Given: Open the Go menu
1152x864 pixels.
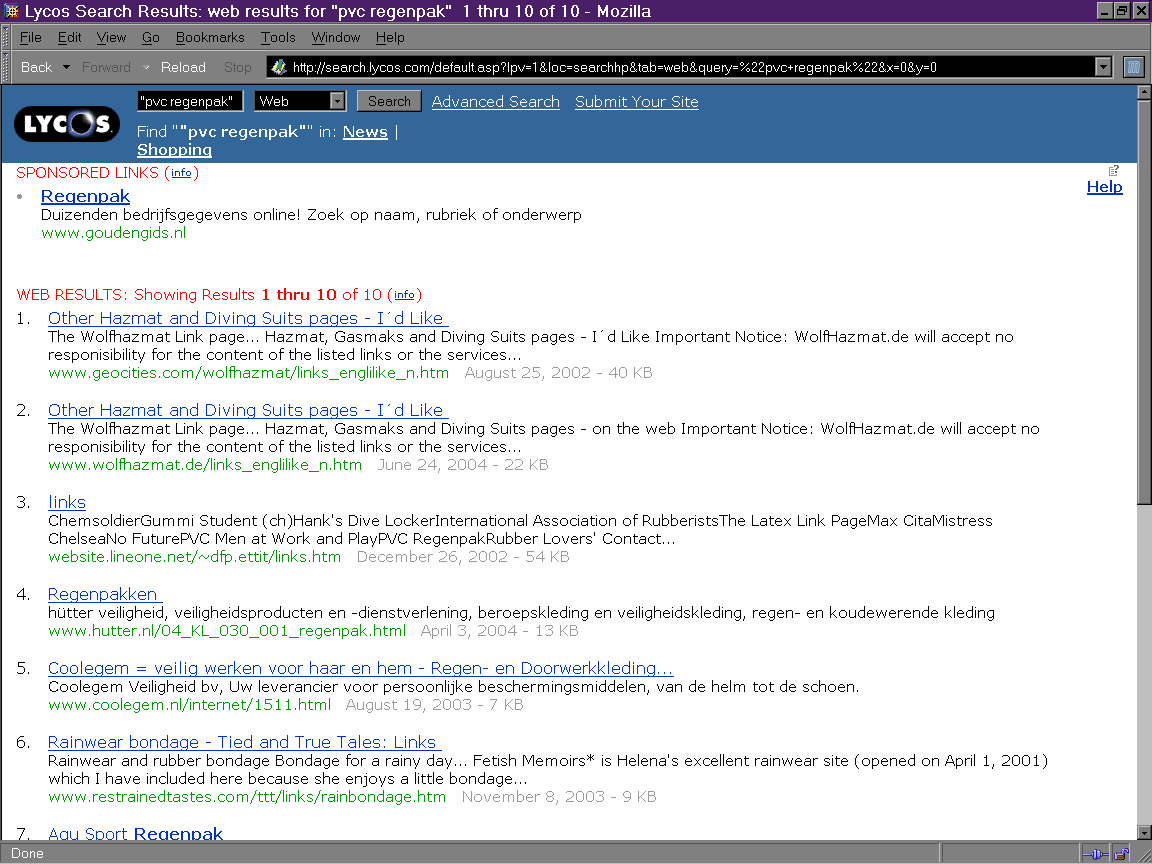Looking at the screenshot, I should click(151, 37).
